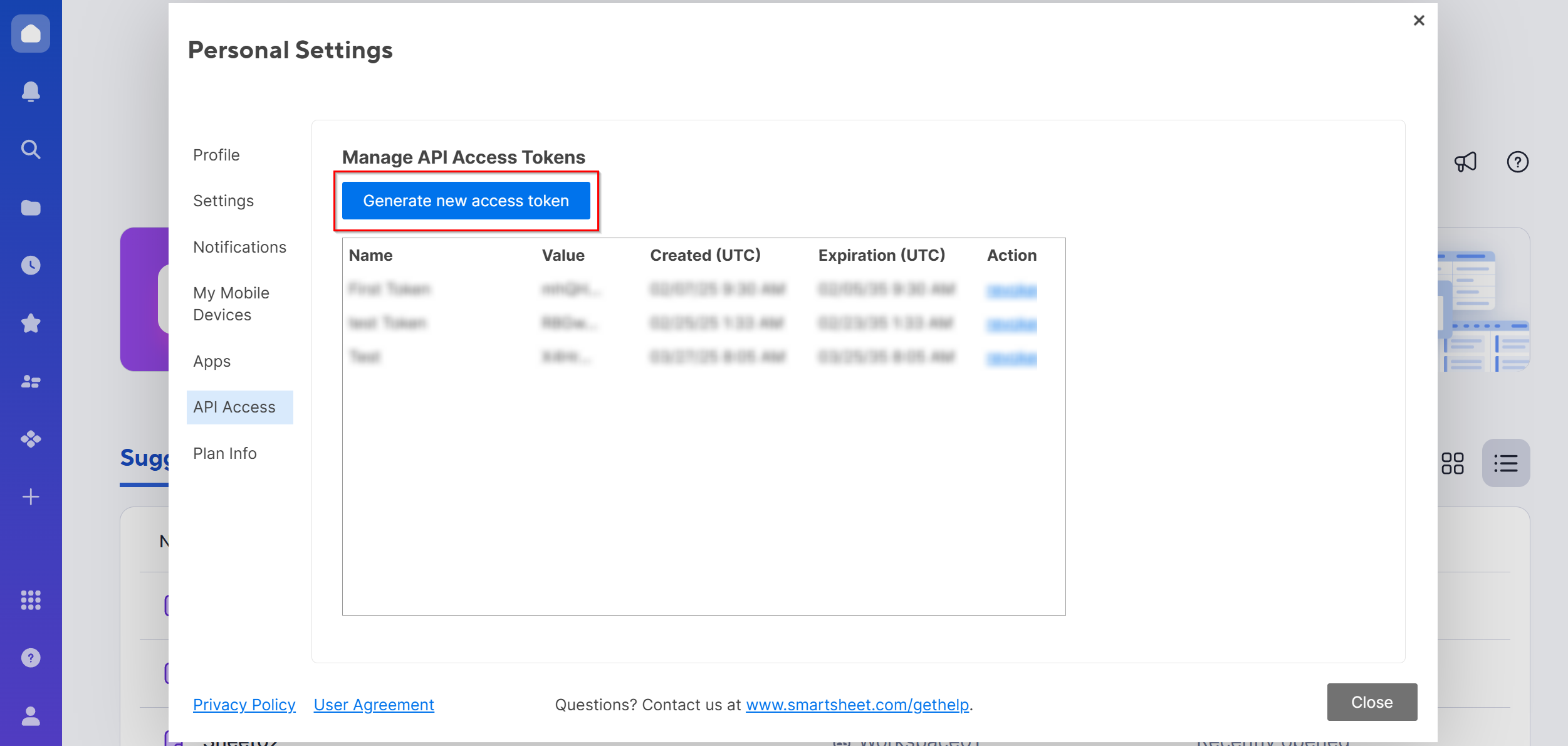Open the Privacy Policy link

[244, 705]
